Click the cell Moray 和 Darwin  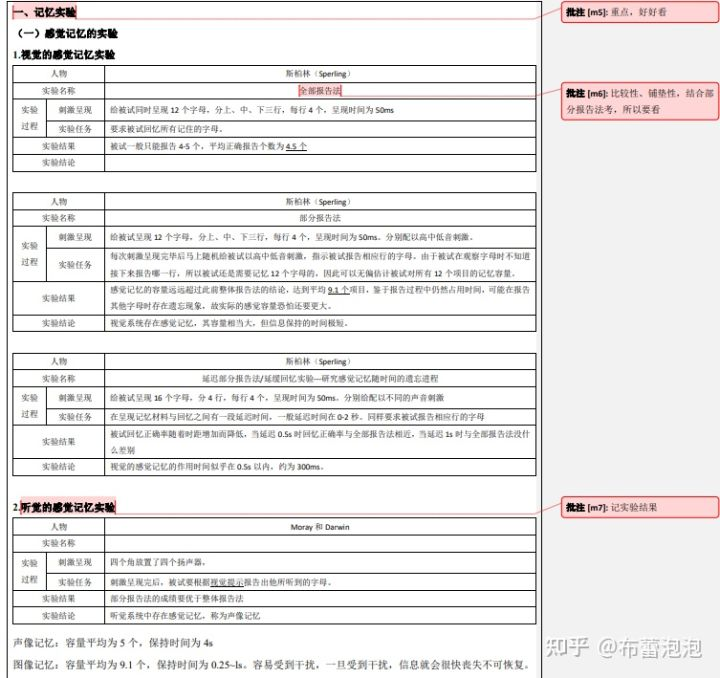coord(320,527)
